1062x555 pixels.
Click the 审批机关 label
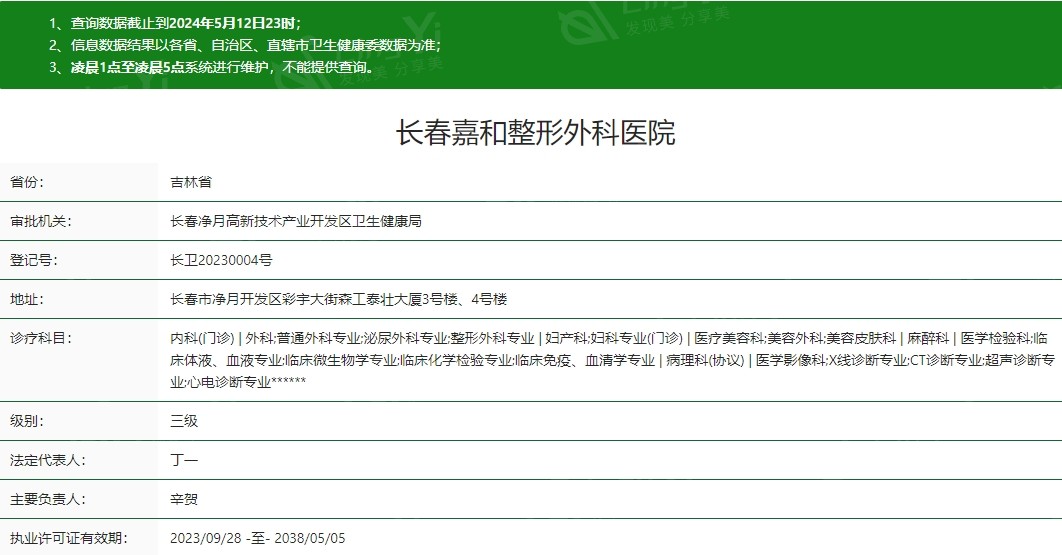click(41, 221)
